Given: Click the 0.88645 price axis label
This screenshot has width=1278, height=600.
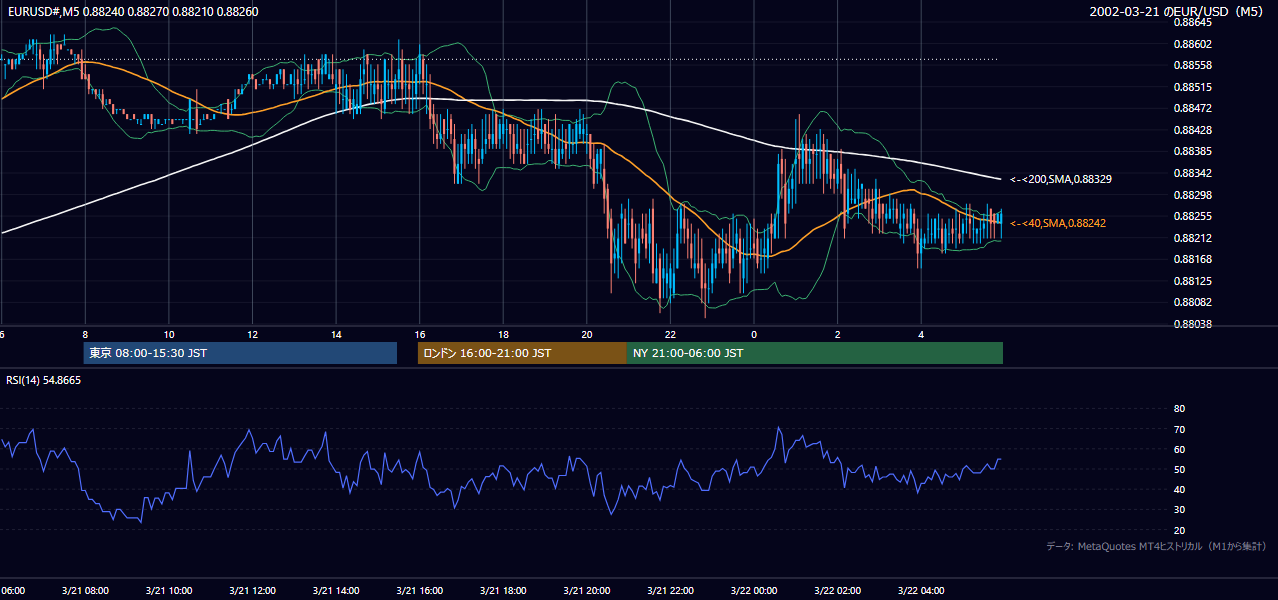Looking at the screenshot, I should [x=1192, y=22].
